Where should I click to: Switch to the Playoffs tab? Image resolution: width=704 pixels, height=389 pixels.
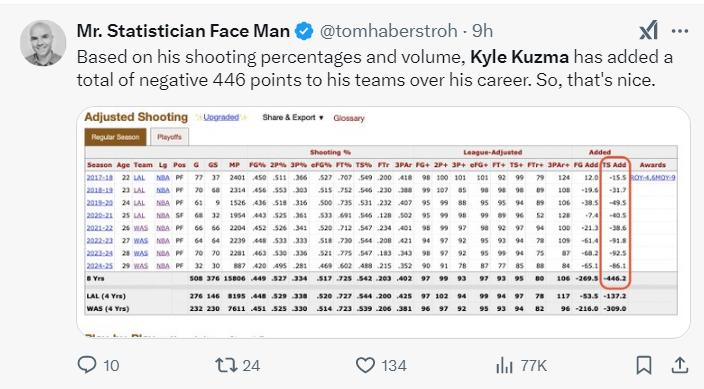pyautogui.click(x=169, y=137)
